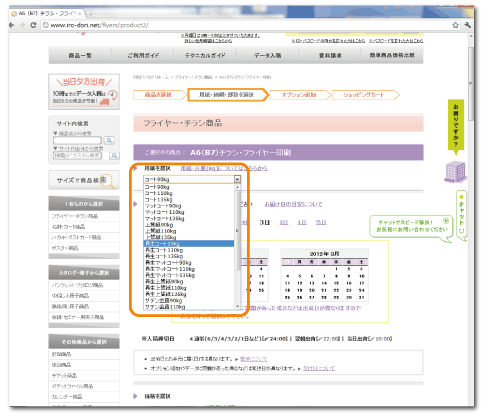Screen dimensions: 490x420
Task: Click the お届け日の目安について link
Action: (x=293, y=204)
